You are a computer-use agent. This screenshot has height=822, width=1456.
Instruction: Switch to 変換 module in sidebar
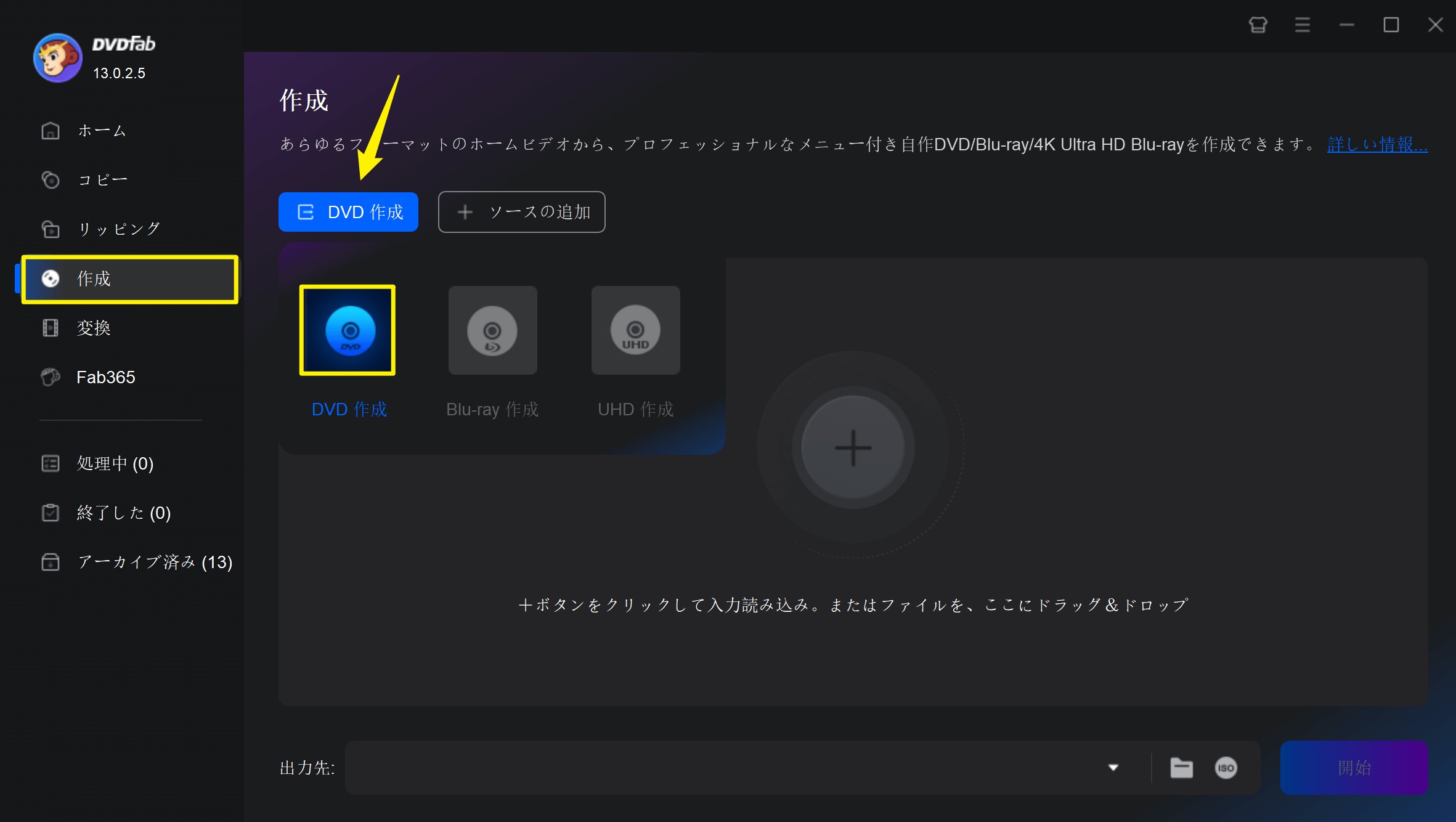pyautogui.click(x=94, y=328)
